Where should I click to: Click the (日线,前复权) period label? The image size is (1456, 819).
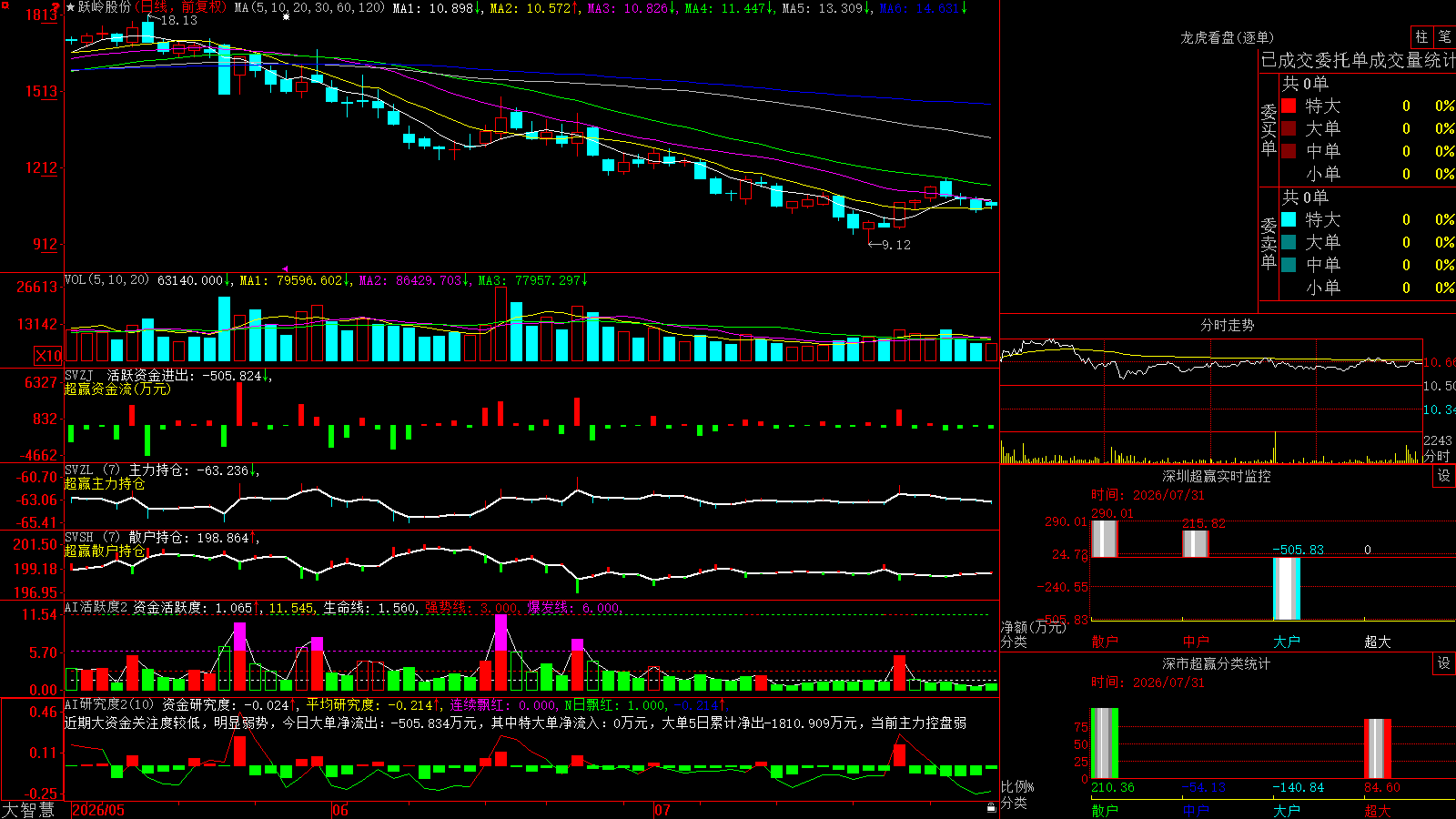tap(180, 7)
